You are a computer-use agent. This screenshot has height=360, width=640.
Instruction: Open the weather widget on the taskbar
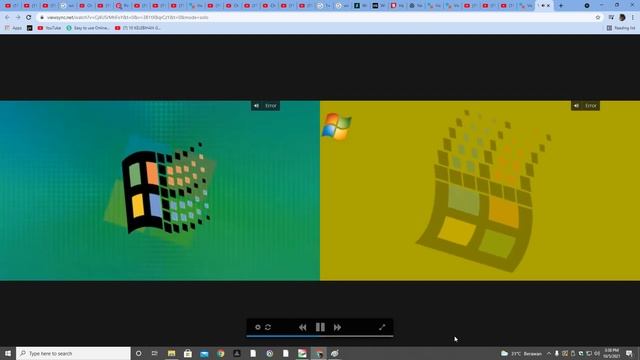tap(521, 353)
